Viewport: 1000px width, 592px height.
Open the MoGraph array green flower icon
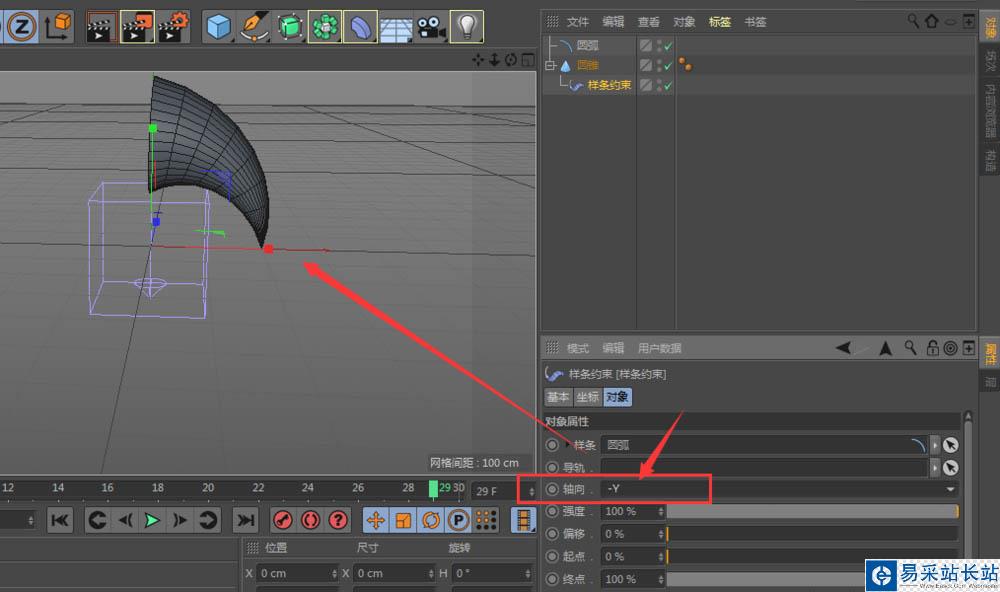[x=325, y=27]
